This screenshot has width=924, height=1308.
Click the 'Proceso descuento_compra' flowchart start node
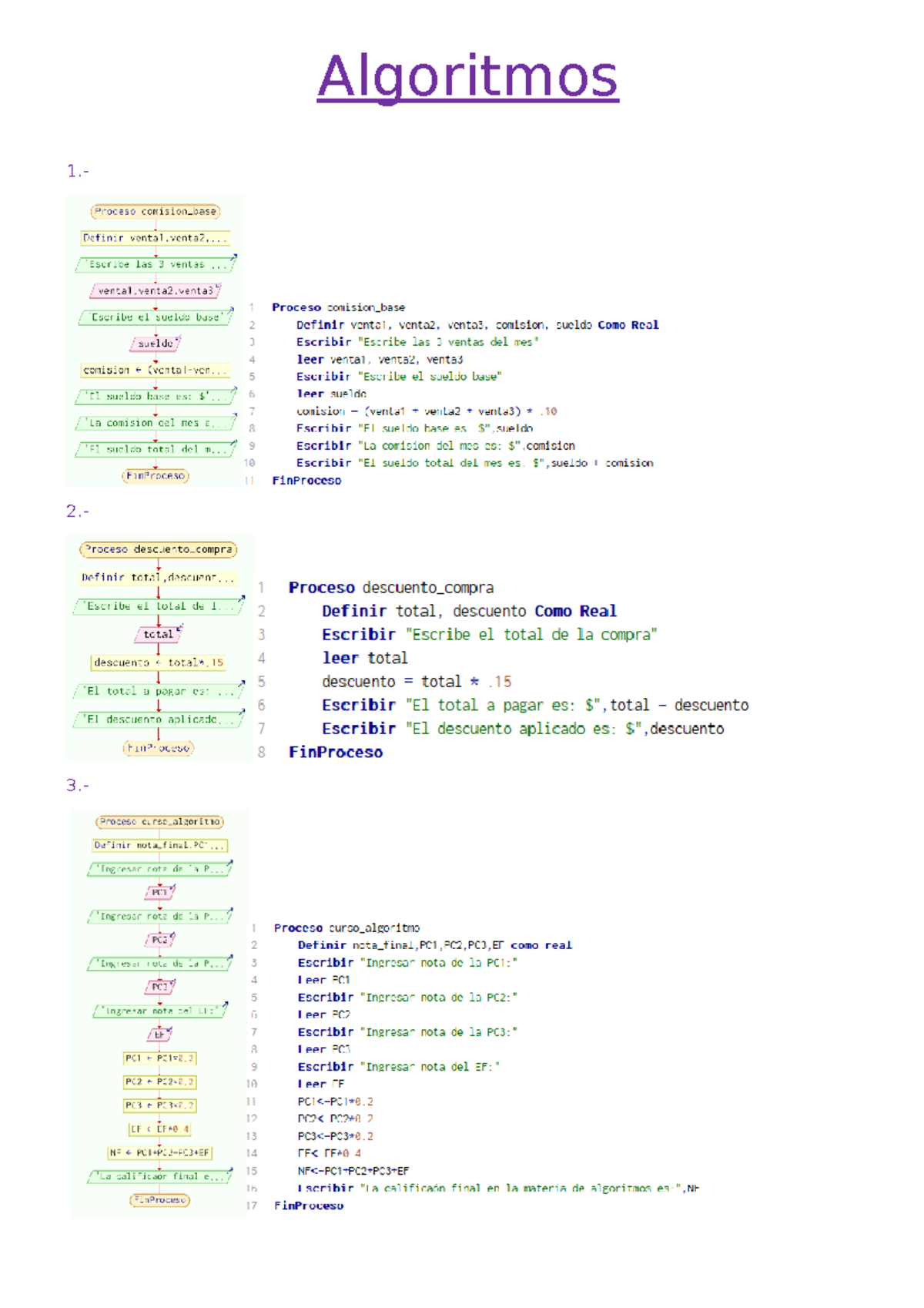click(x=158, y=549)
